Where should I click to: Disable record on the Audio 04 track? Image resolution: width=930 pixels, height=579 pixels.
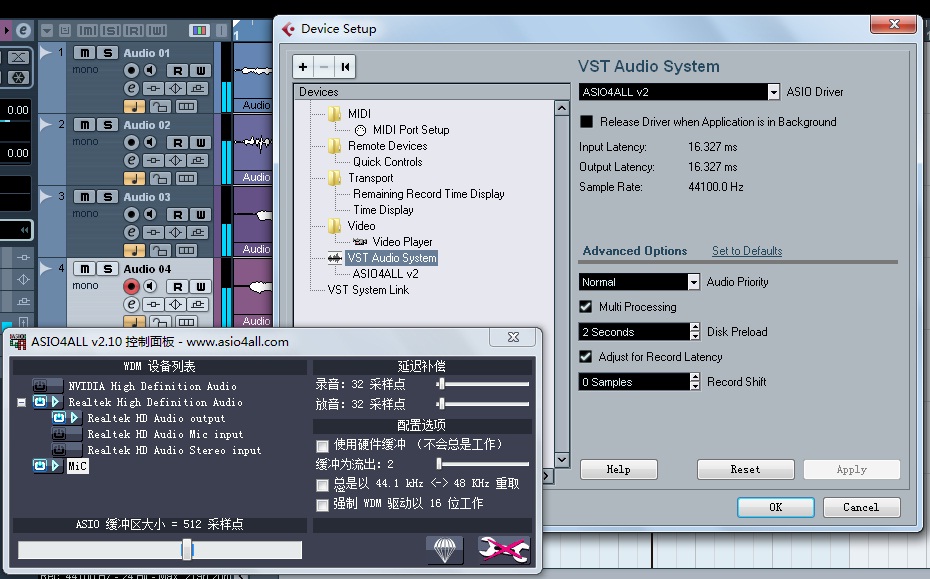(131, 287)
